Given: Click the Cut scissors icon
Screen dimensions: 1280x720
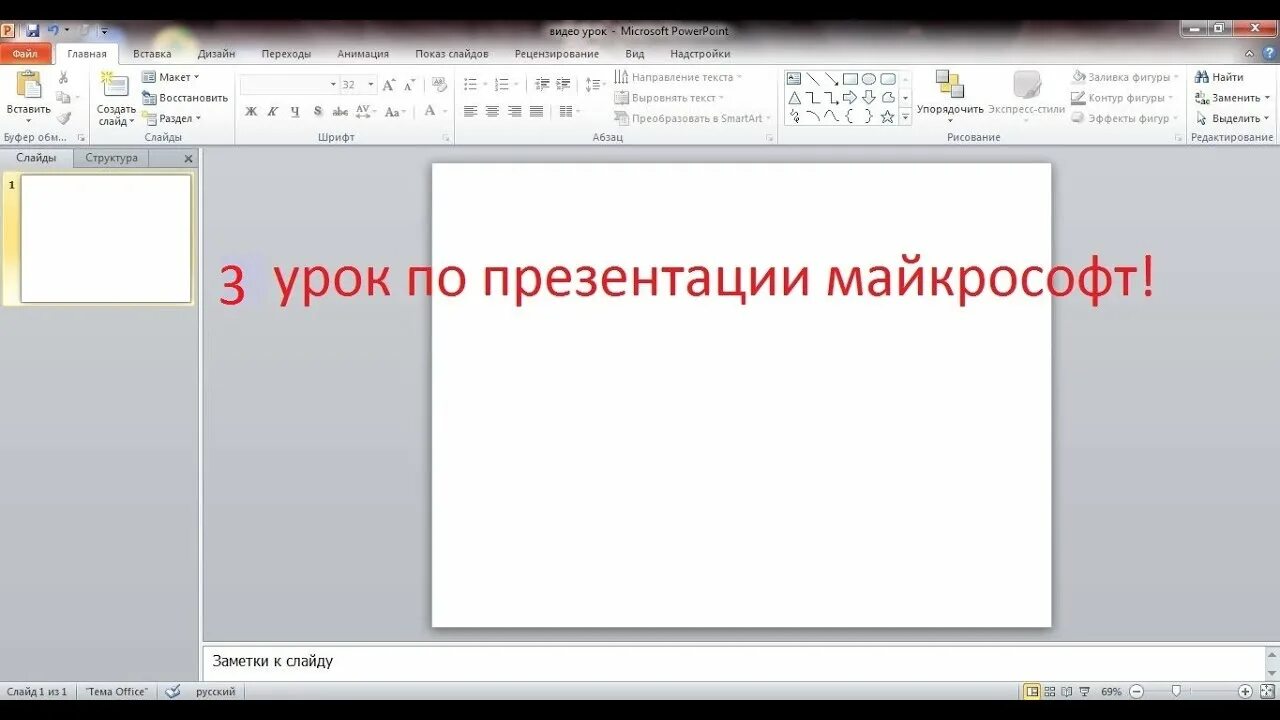Looking at the screenshot, I should click(64, 77).
